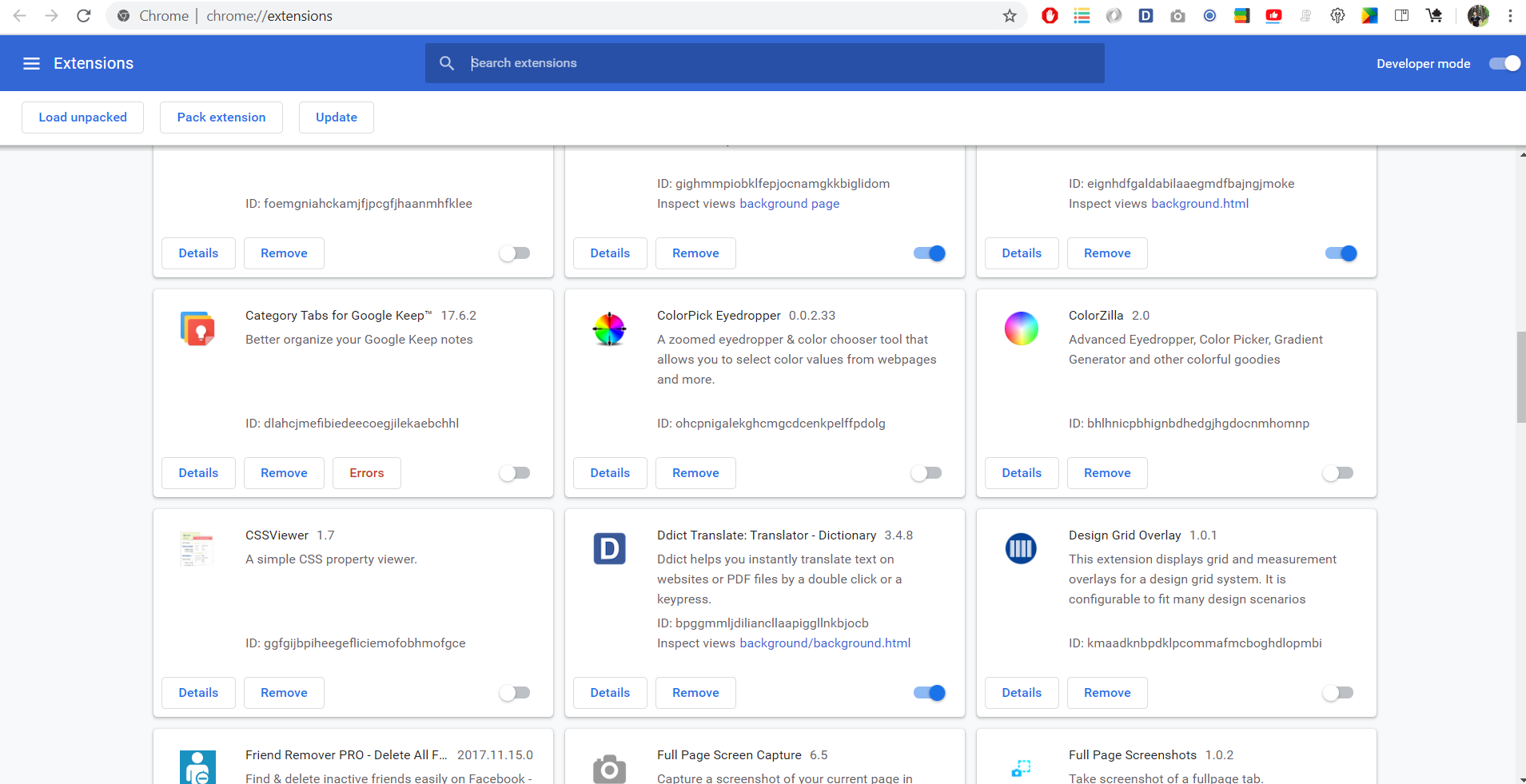1526x784 pixels.
Task: Open the red stop-hand ad blocker extension
Action: (x=1050, y=16)
